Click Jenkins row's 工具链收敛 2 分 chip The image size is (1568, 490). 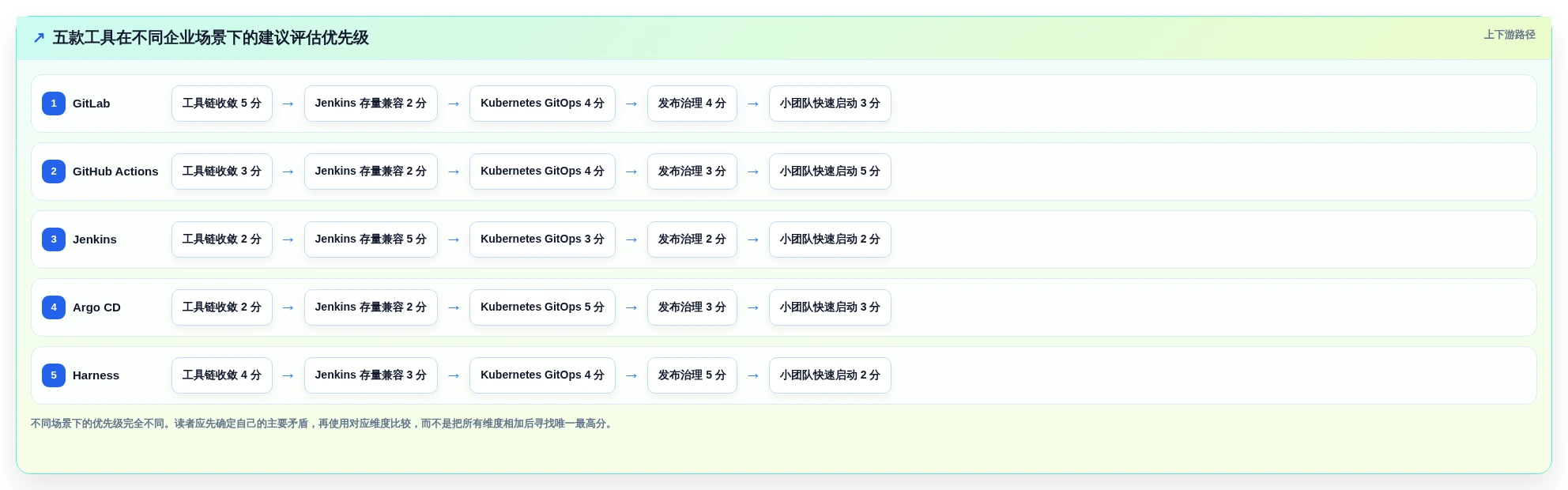point(222,239)
